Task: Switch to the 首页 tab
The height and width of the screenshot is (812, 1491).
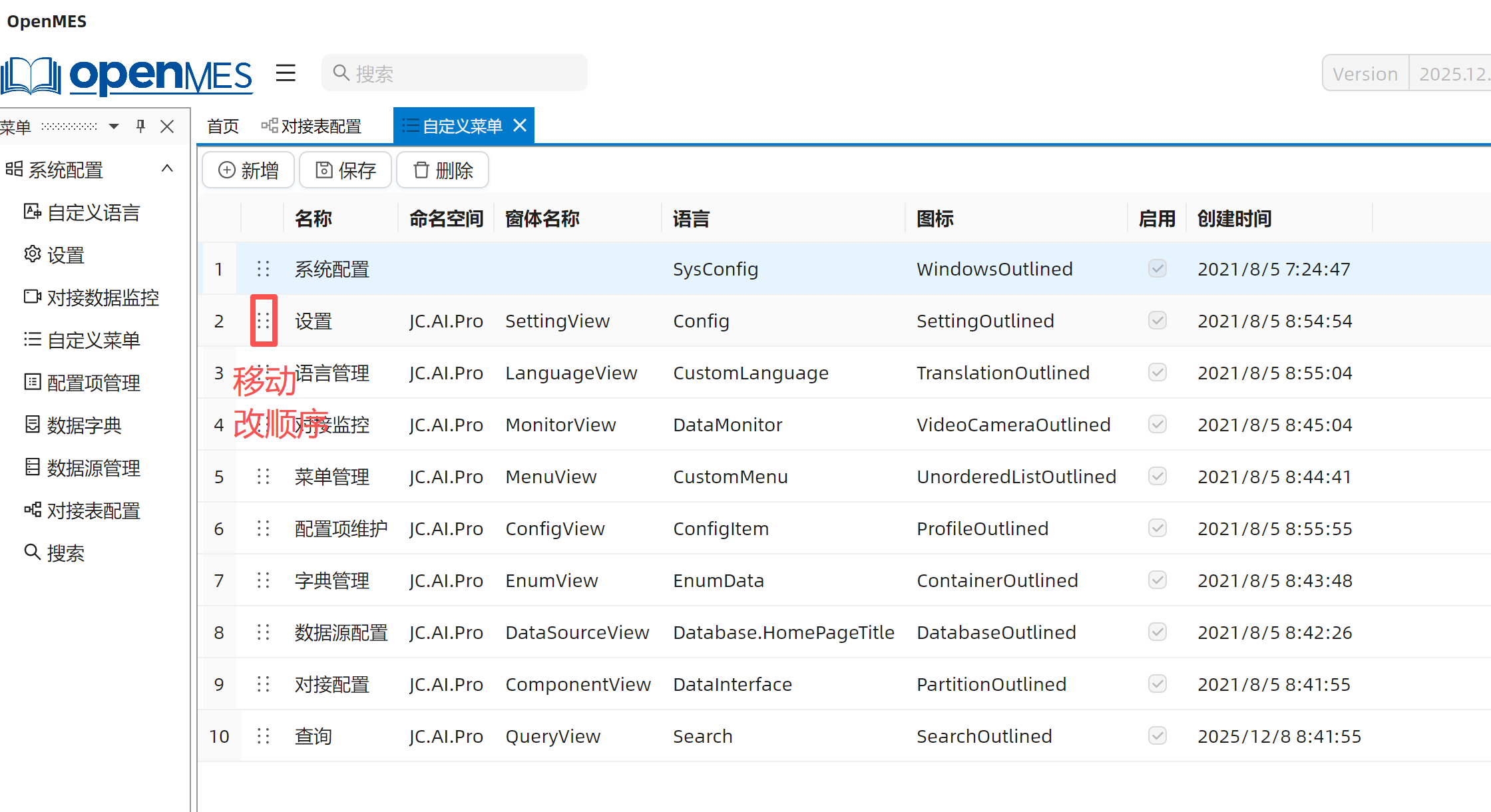Action: 223,126
